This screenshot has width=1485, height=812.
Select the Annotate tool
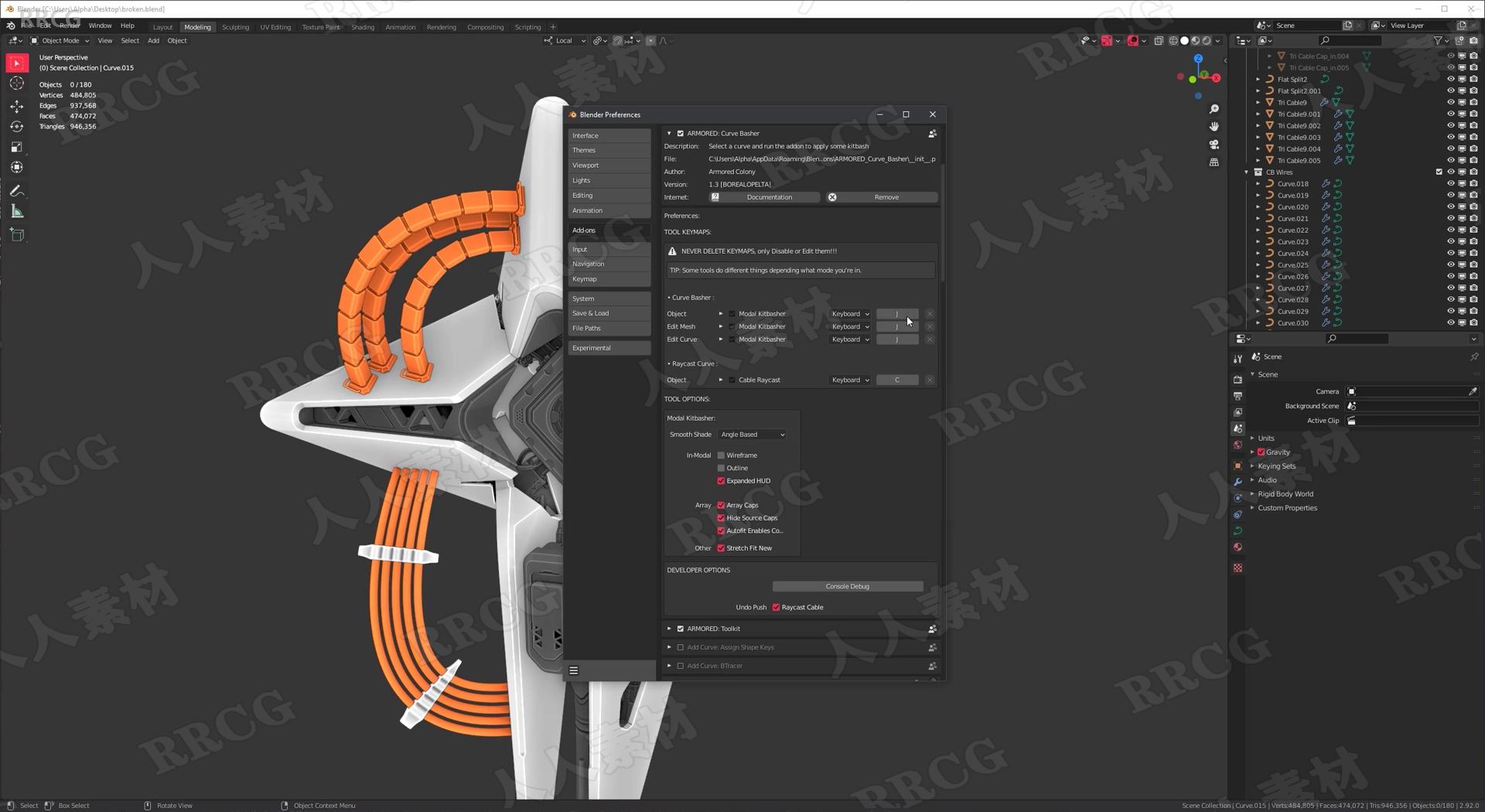coord(17,191)
